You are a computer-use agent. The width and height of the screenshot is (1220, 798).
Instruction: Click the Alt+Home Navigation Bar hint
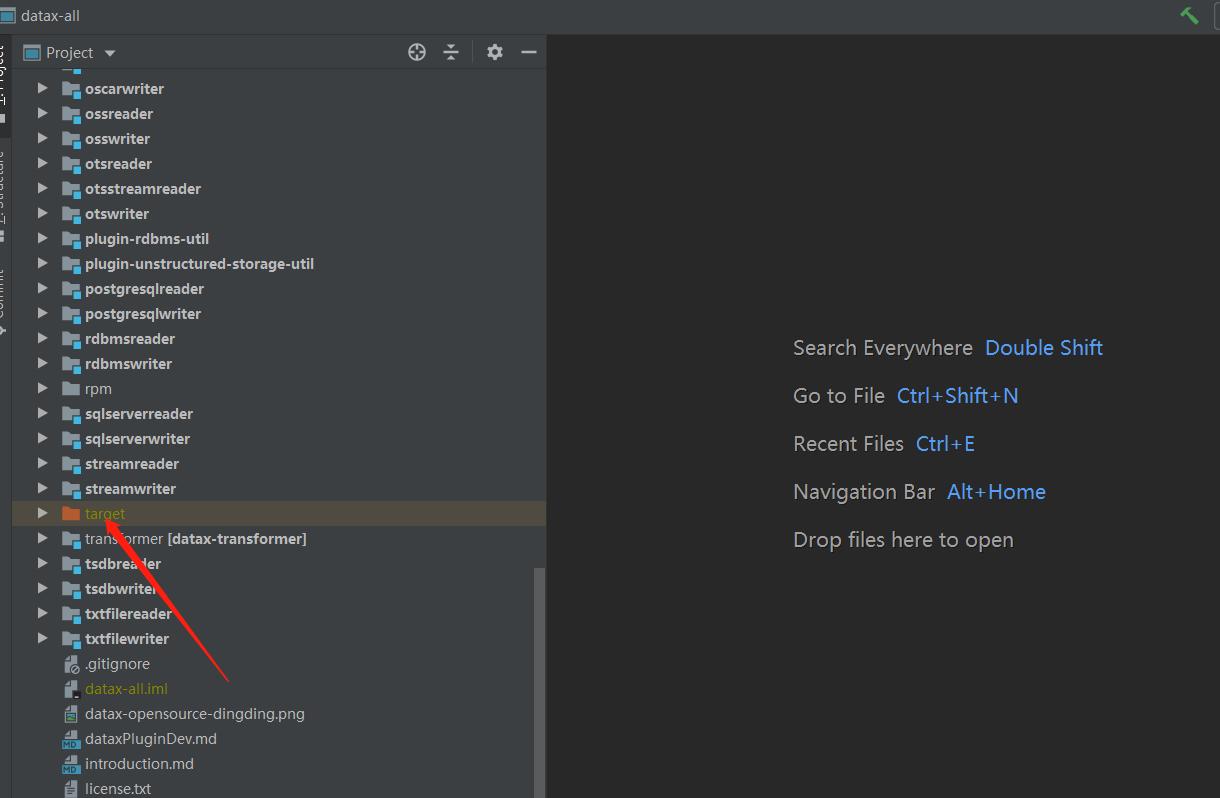point(996,492)
